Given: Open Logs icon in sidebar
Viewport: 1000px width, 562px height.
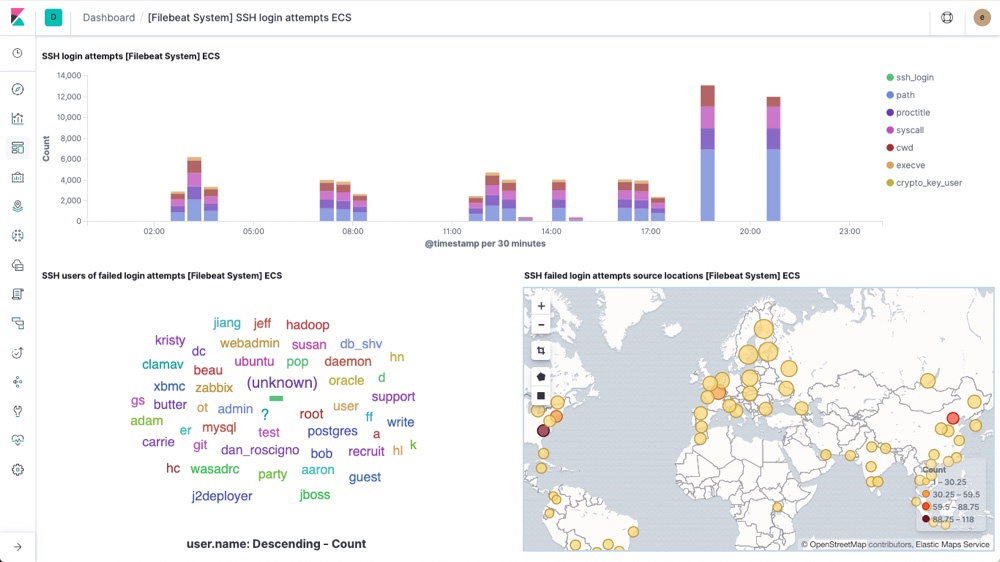Looking at the screenshot, I should (x=18, y=294).
